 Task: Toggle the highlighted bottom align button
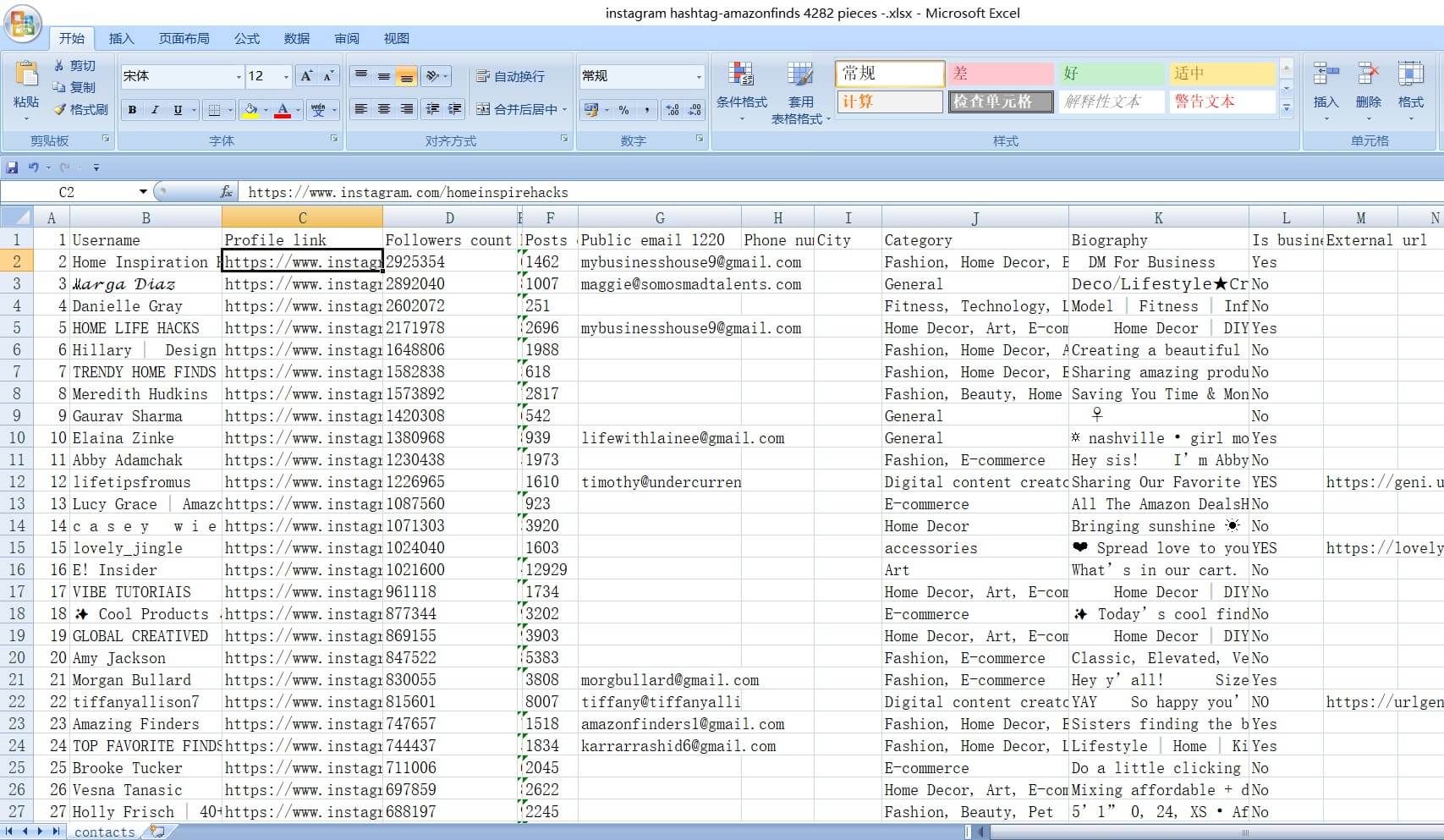[407, 76]
